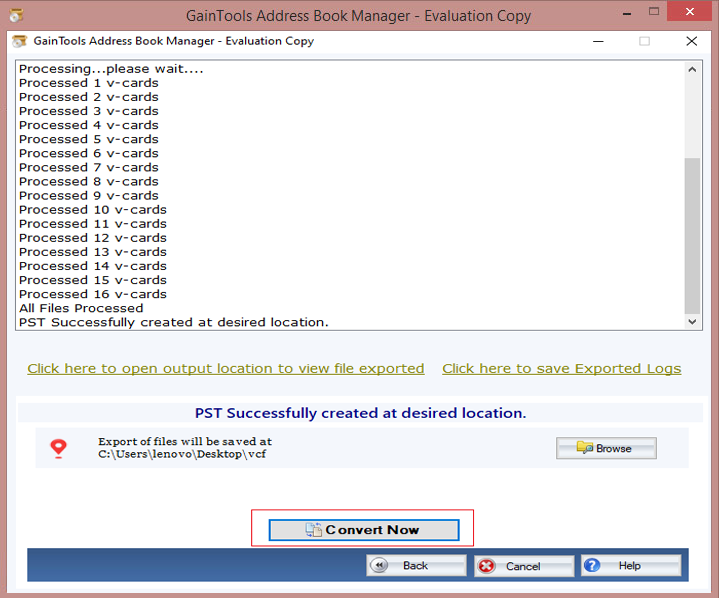Screen dimensions: 719x598
Task: Open the Help button
Action: click(x=631, y=565)
